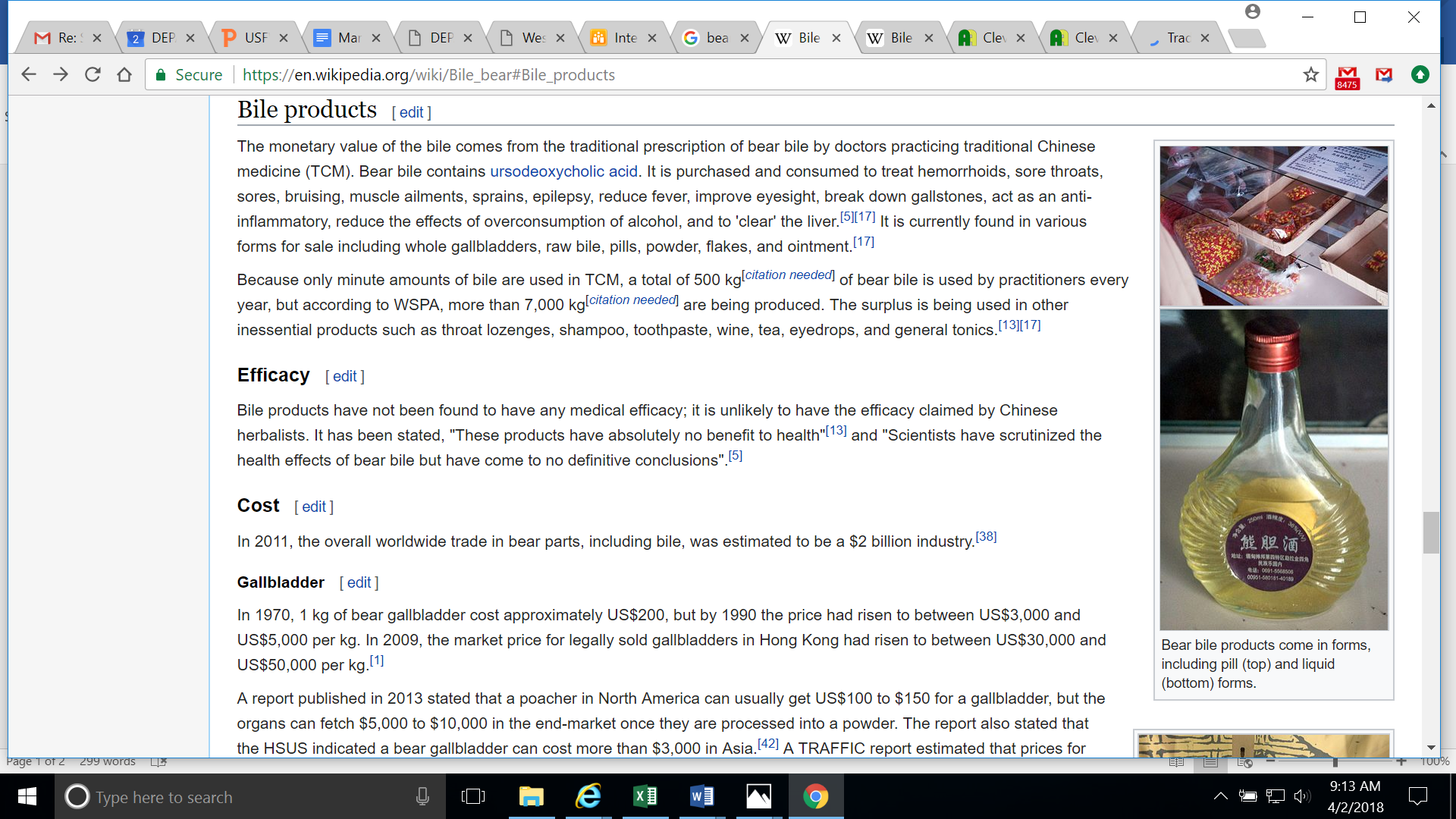
Task: Open the ursodeoxycholic acid link
Action: coord(563,171)
